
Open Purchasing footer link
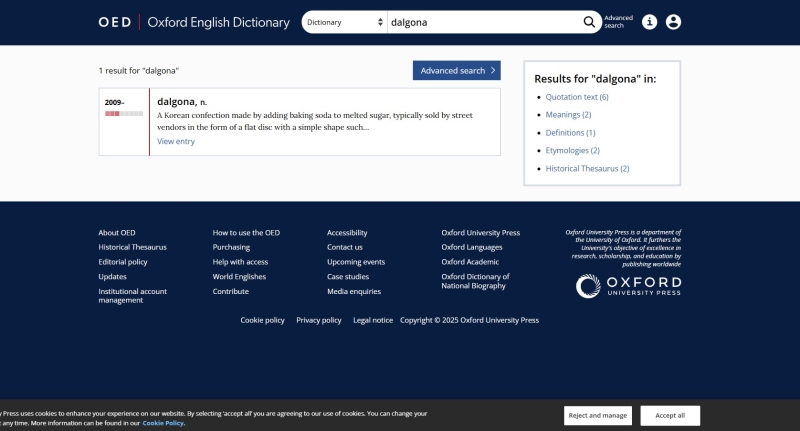(x=231, y=247)
